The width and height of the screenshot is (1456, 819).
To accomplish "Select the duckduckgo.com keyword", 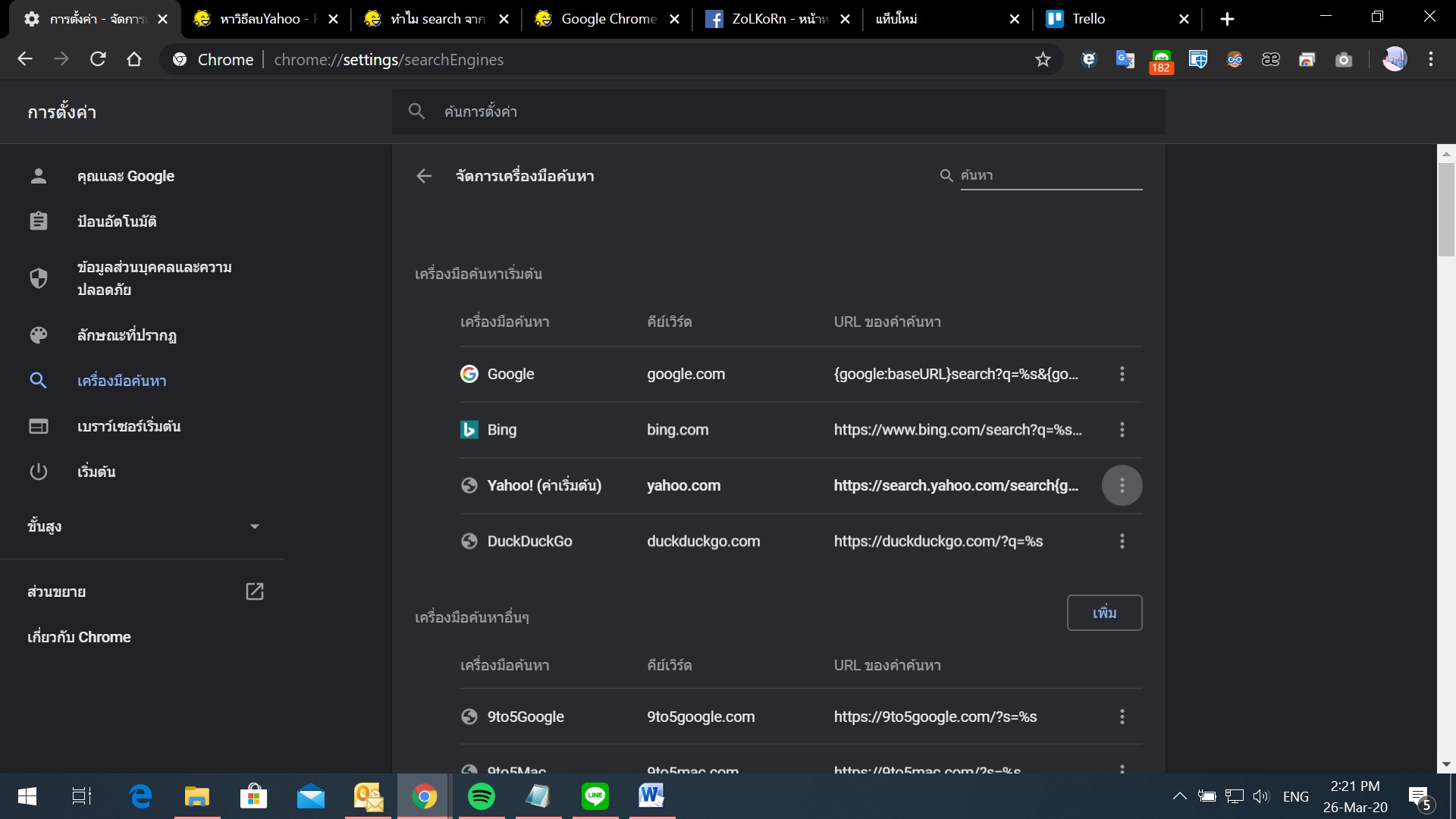I will click(x=703, y=541).
